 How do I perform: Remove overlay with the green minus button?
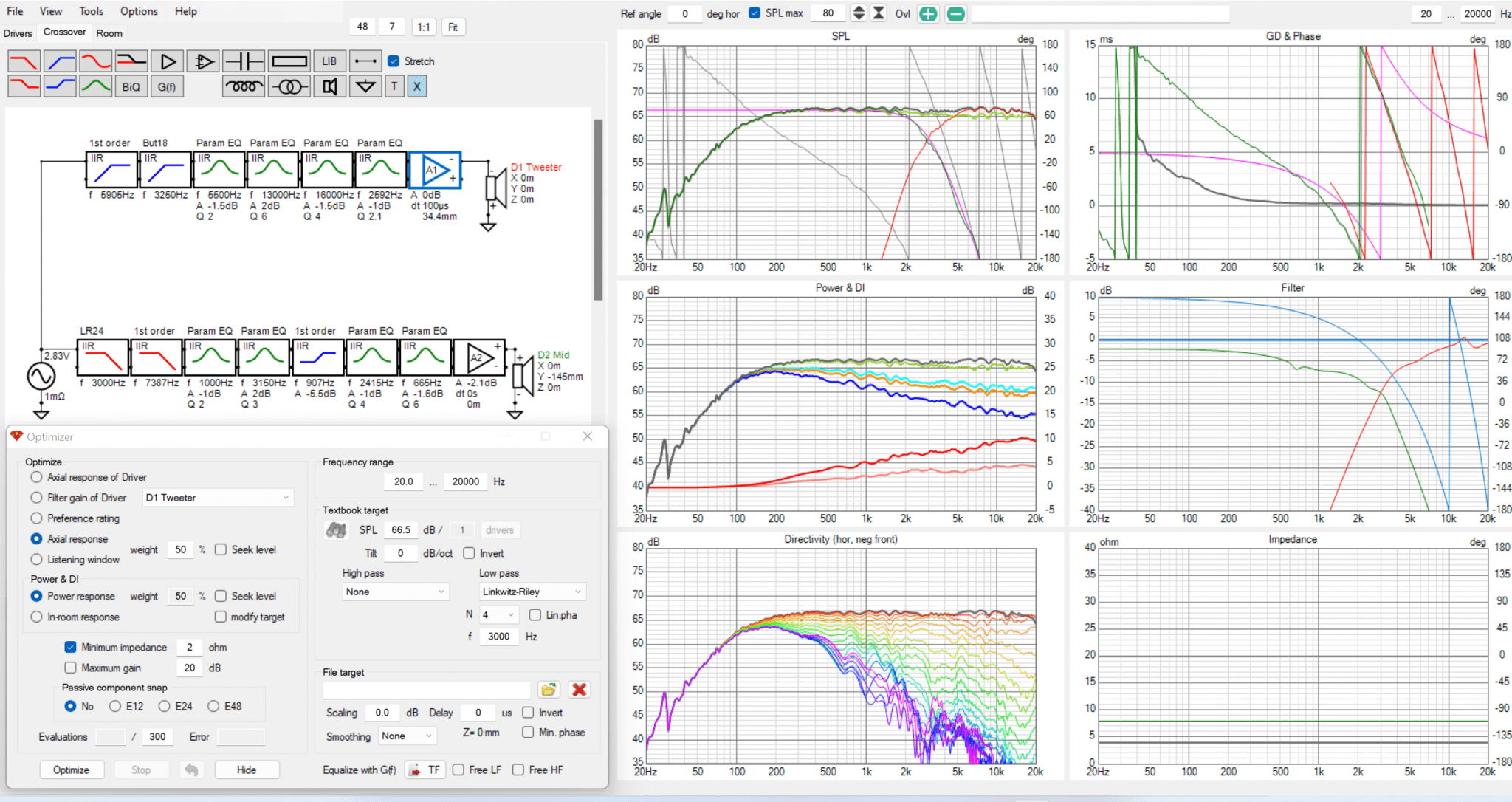[956, 13]
